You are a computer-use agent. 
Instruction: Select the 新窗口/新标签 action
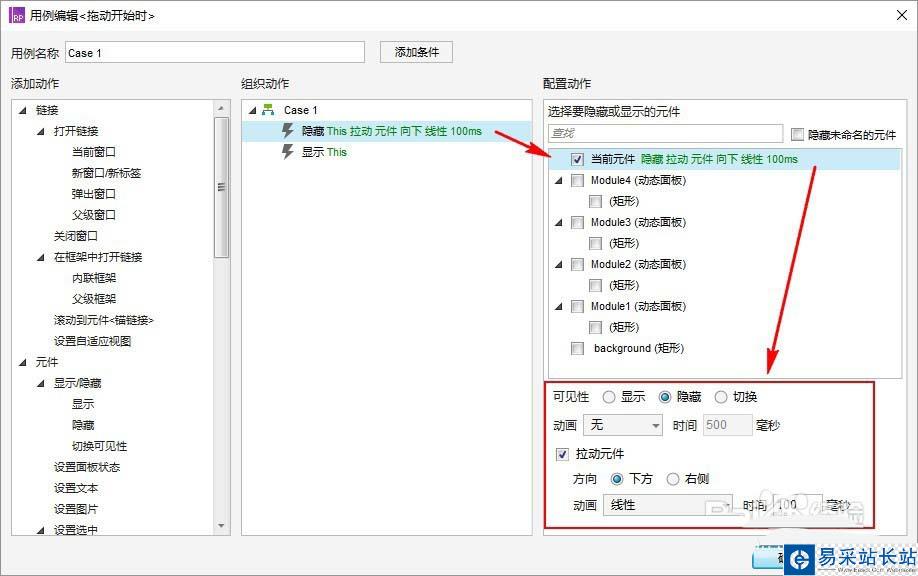pos(107,173)
